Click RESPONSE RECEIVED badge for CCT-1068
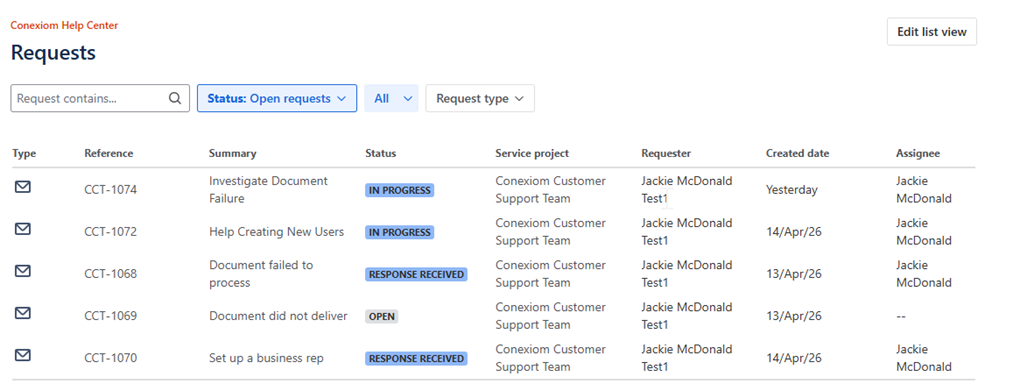This screenshot has height=391, width=1013. (x=416, y=274)
